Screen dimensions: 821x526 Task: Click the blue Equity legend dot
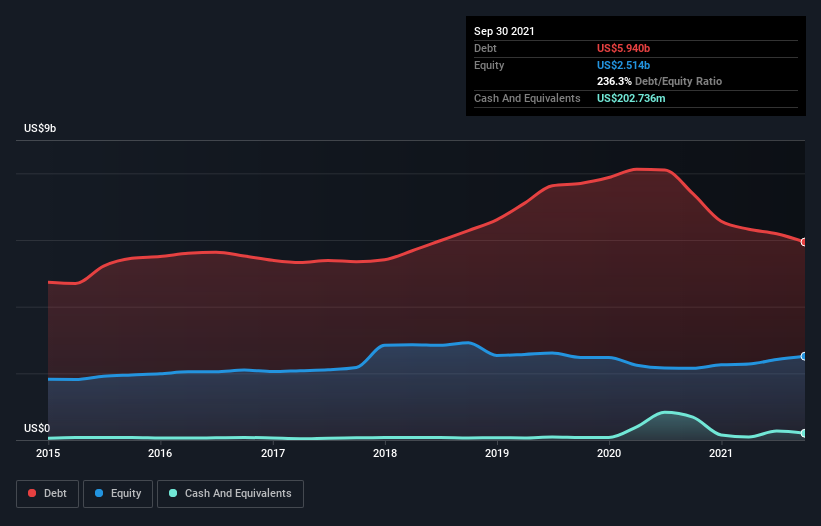click(x=99, y=493)
